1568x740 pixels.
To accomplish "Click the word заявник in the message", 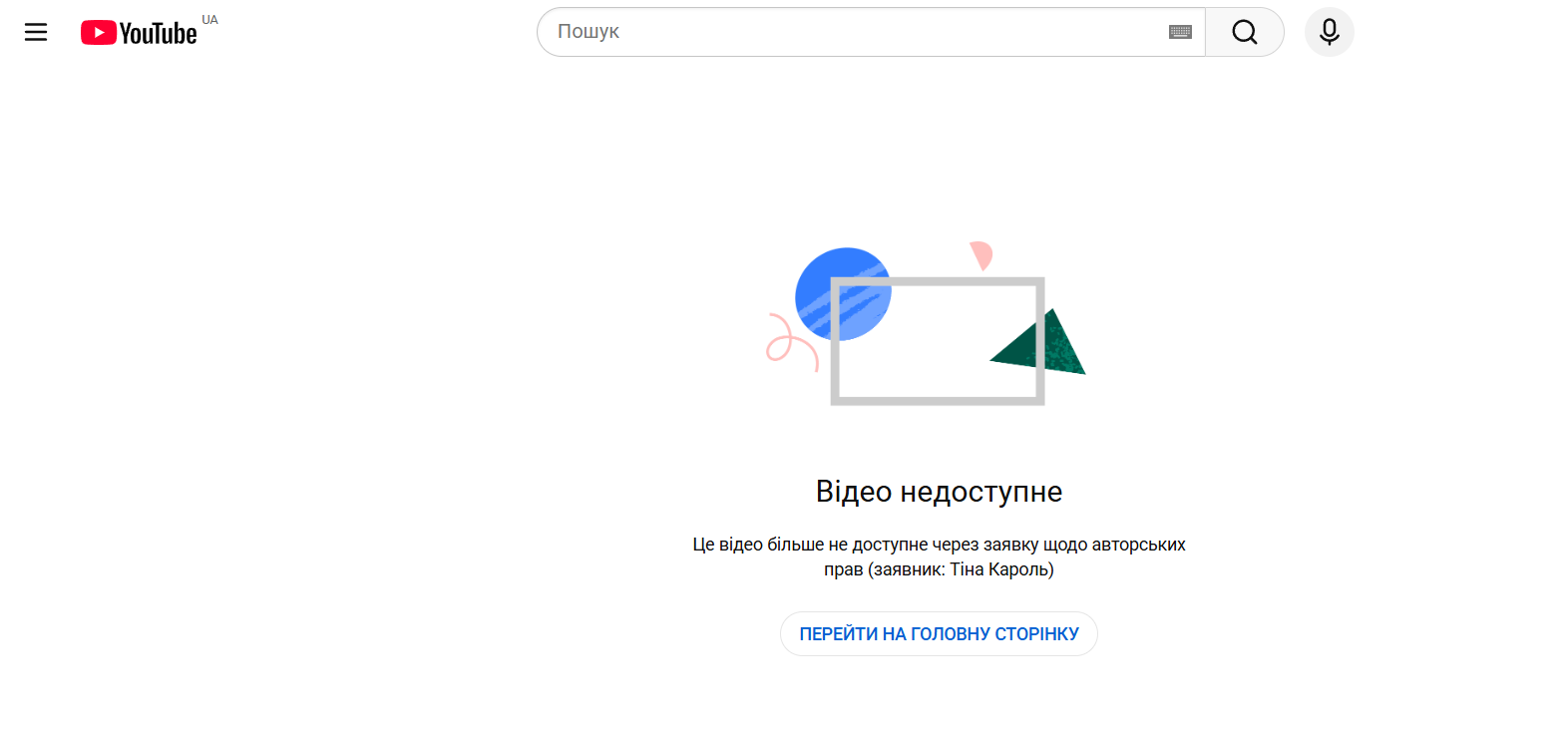I will pyautogui.click(x=908, y=569).
